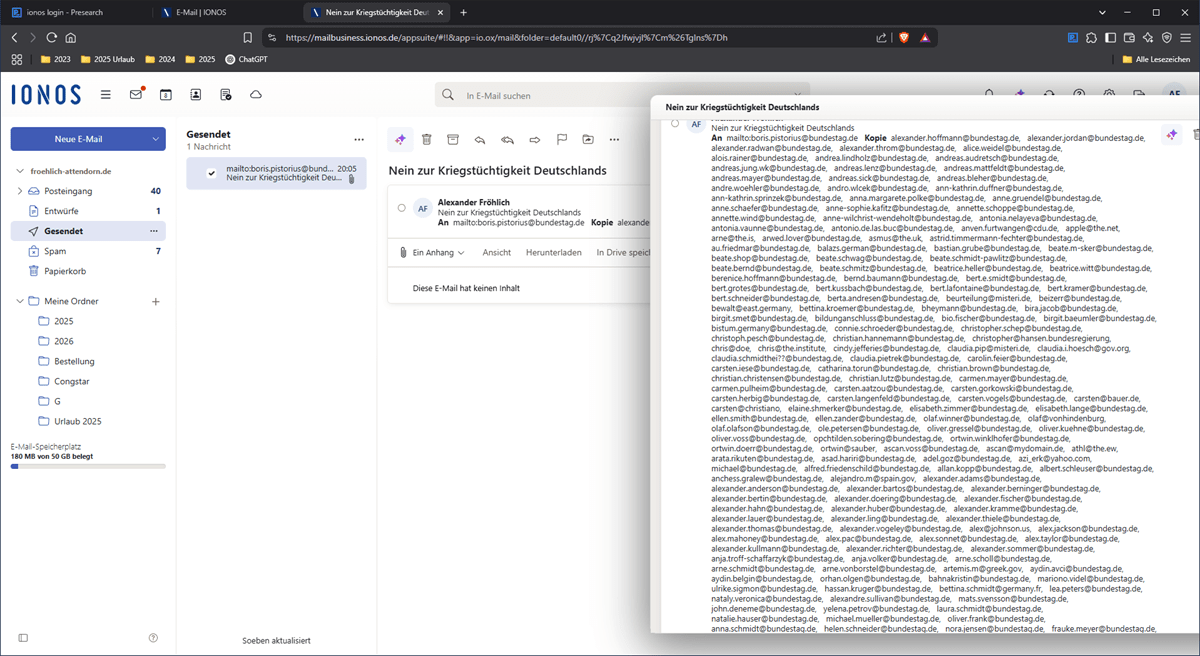Switch to the ionos login browser tab
This screenshot has height=656, width=1200.
click(x=68, y=12)
